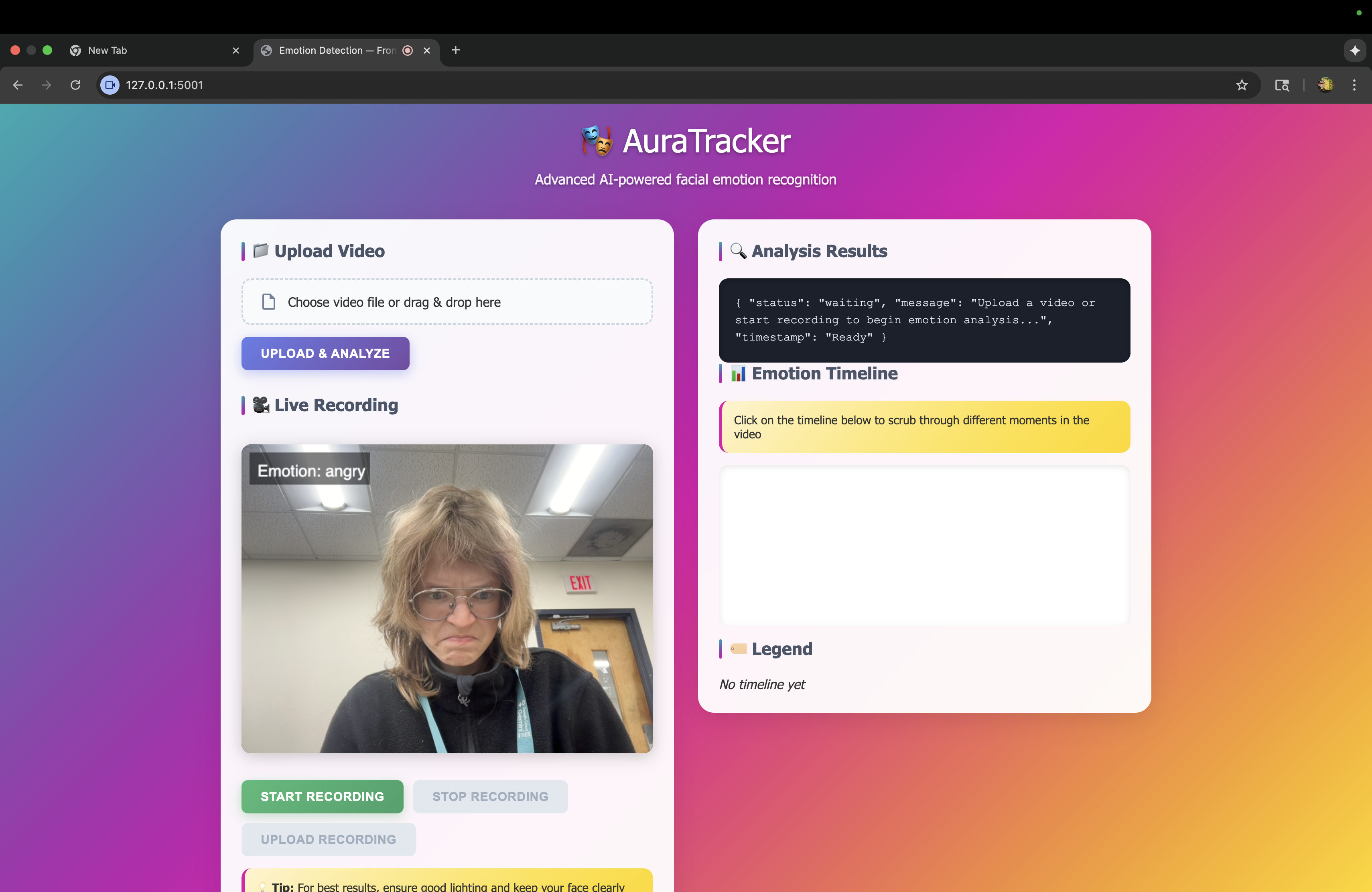Open the user profile avatar
The height and width of the screenshot is (892, 1372).
1325,85
